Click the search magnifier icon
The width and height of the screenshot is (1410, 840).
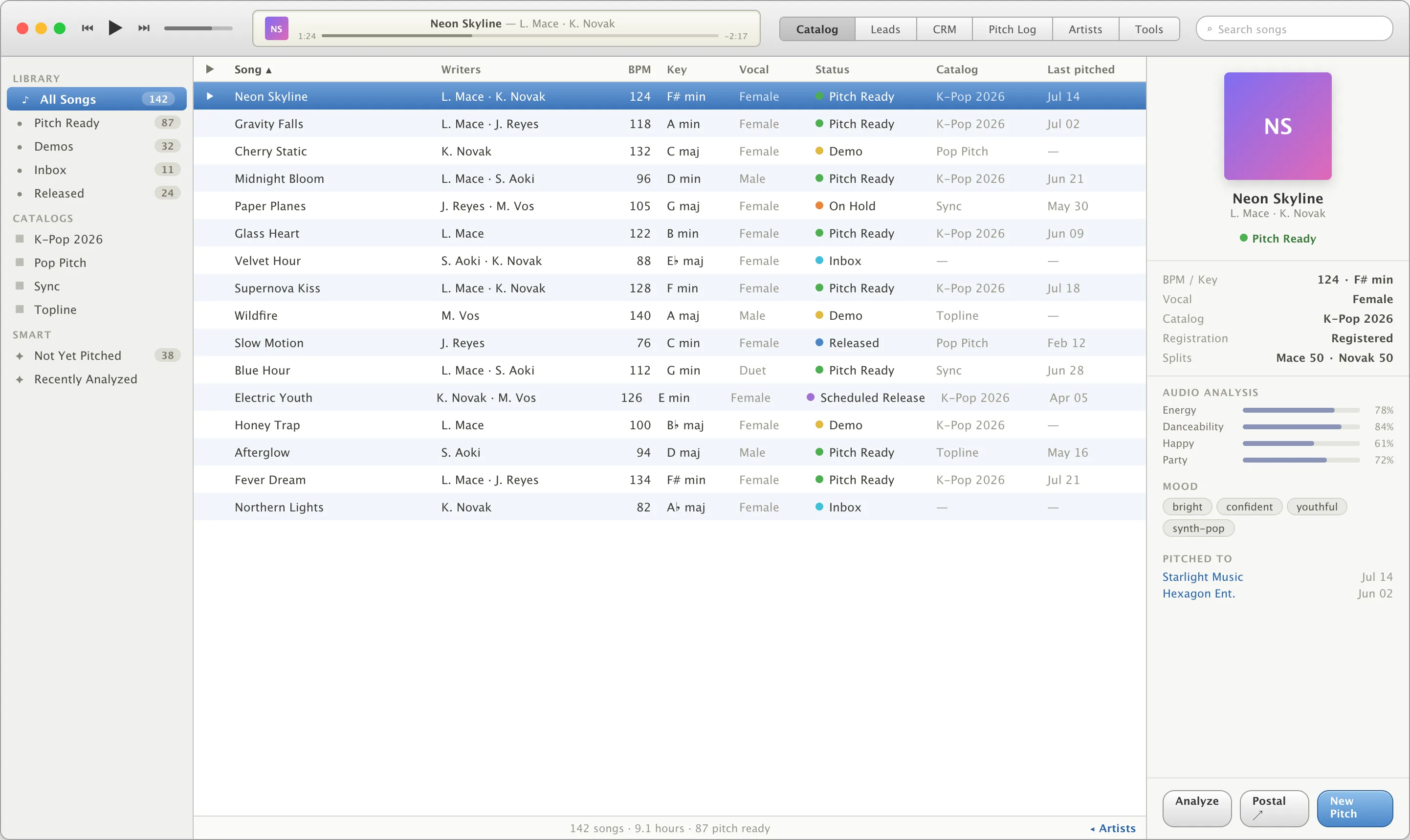[x=1210, y=29]
